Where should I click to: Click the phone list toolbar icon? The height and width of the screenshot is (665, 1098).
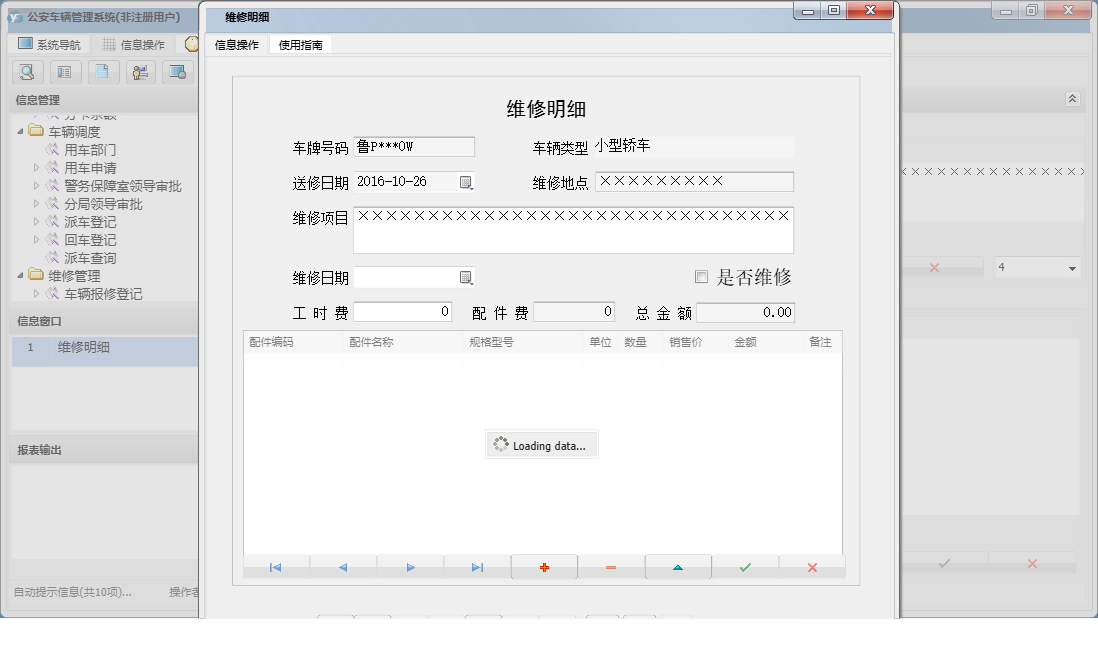(x=64, y=72)
